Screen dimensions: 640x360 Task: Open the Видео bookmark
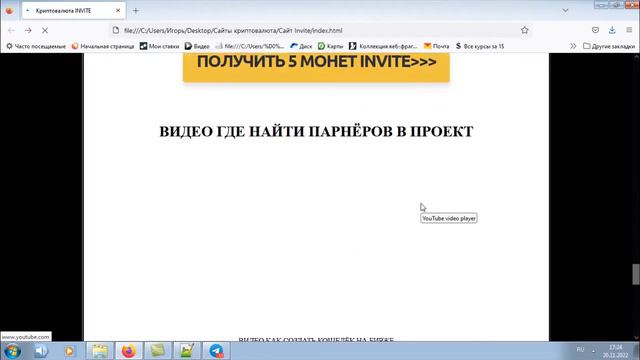[197, 46]
